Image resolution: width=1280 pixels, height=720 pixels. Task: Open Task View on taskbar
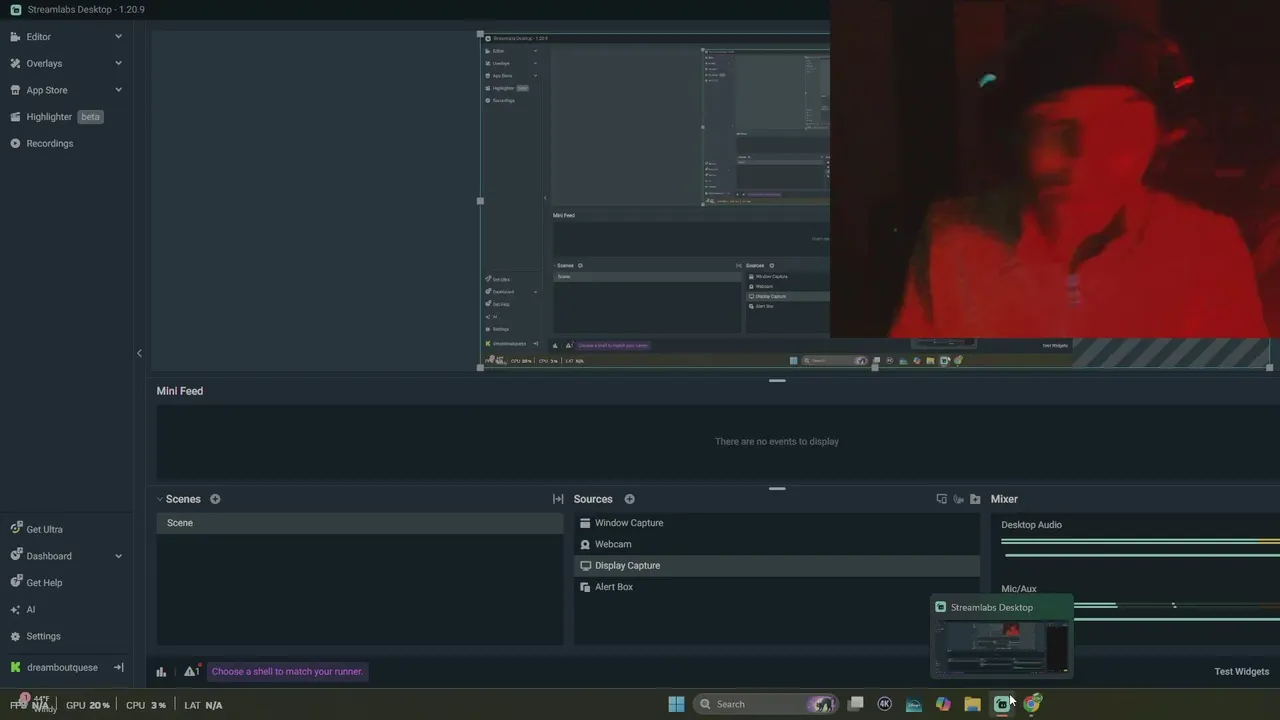855,704
